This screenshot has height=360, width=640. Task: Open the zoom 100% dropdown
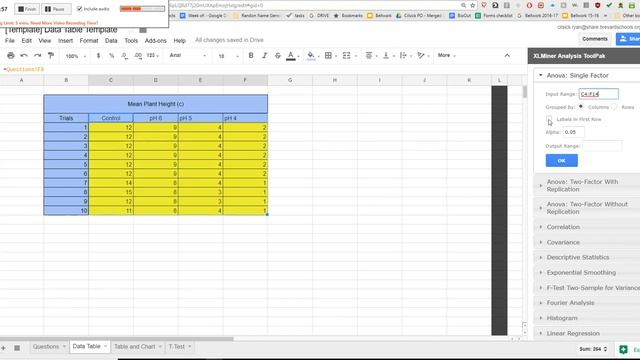point(76,56)
